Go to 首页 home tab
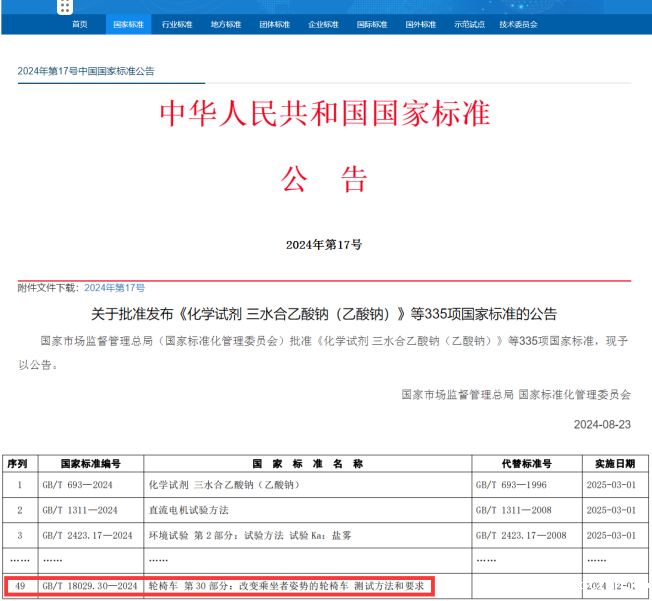652x601 pixels. coord(80,23)
